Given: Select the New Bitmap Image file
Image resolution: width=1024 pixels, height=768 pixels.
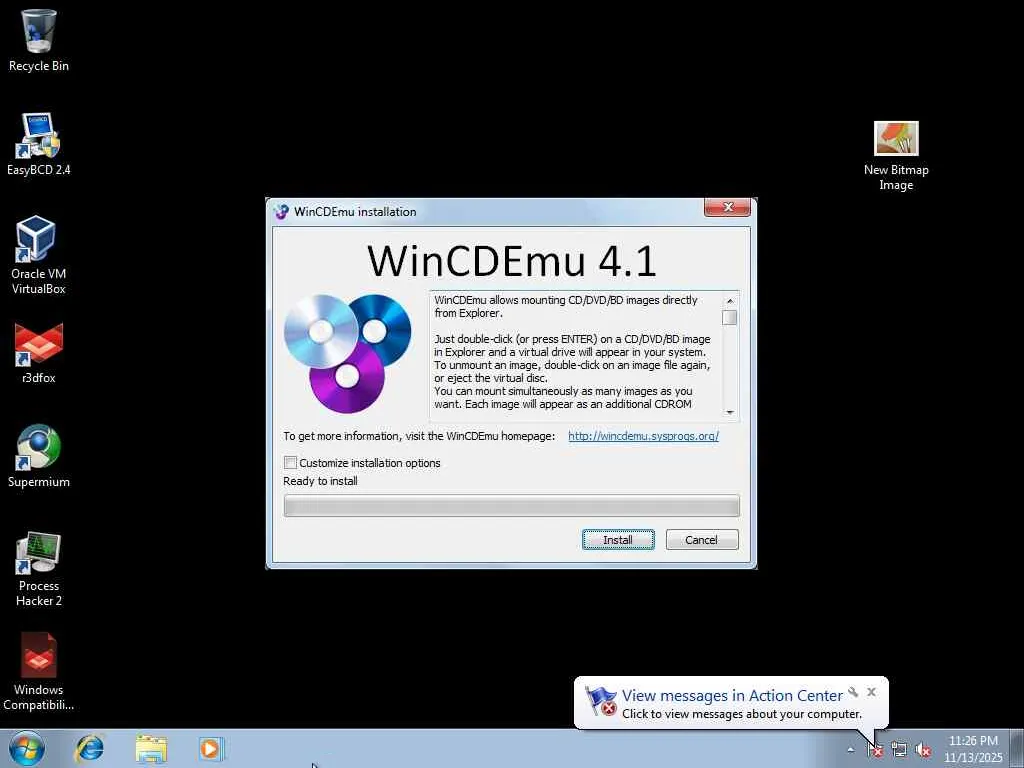Looking at the screenshot, I should (x=896, y=156).
